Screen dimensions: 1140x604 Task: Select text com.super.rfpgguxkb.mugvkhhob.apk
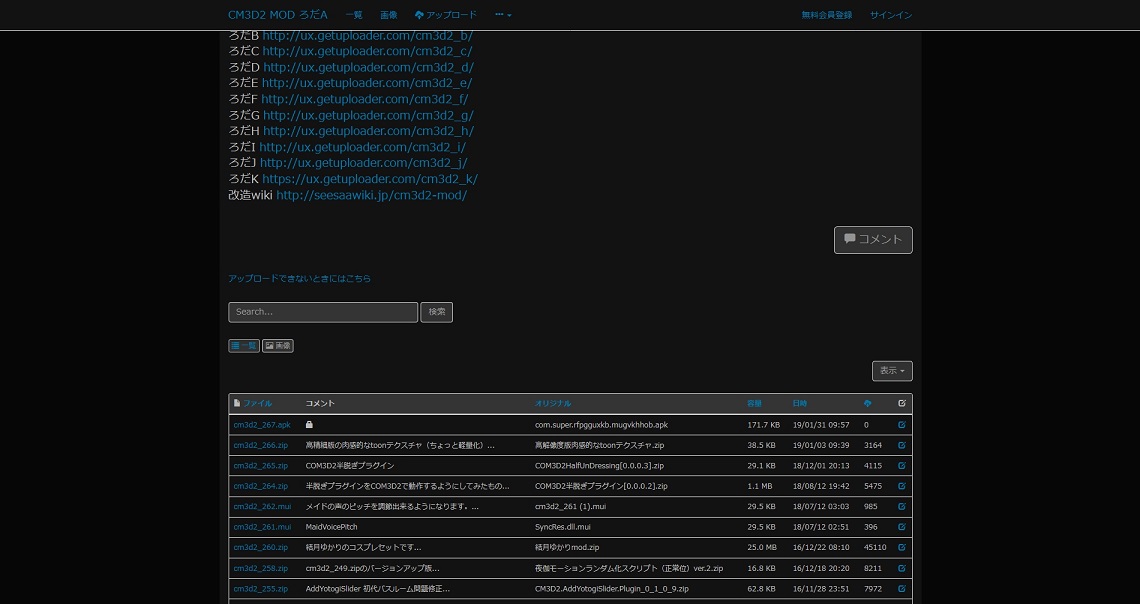tap(601, 424)
